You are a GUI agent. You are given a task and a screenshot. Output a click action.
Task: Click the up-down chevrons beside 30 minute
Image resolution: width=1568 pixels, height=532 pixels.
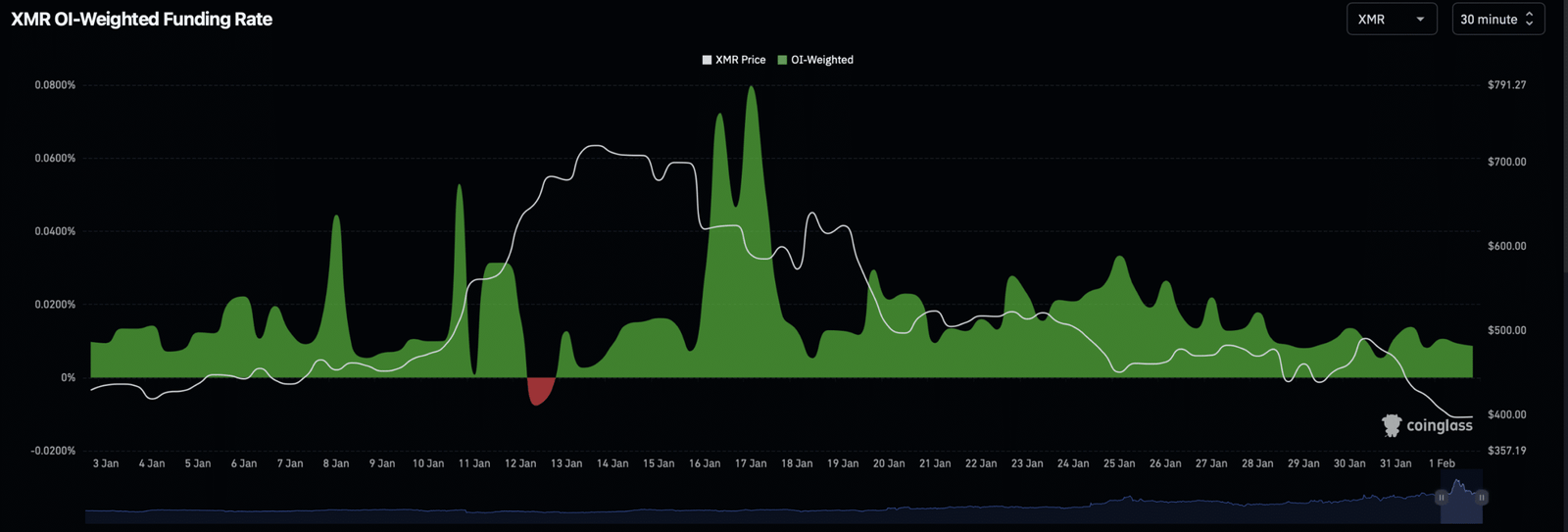pyautogui.click(x=1529, y=20)
